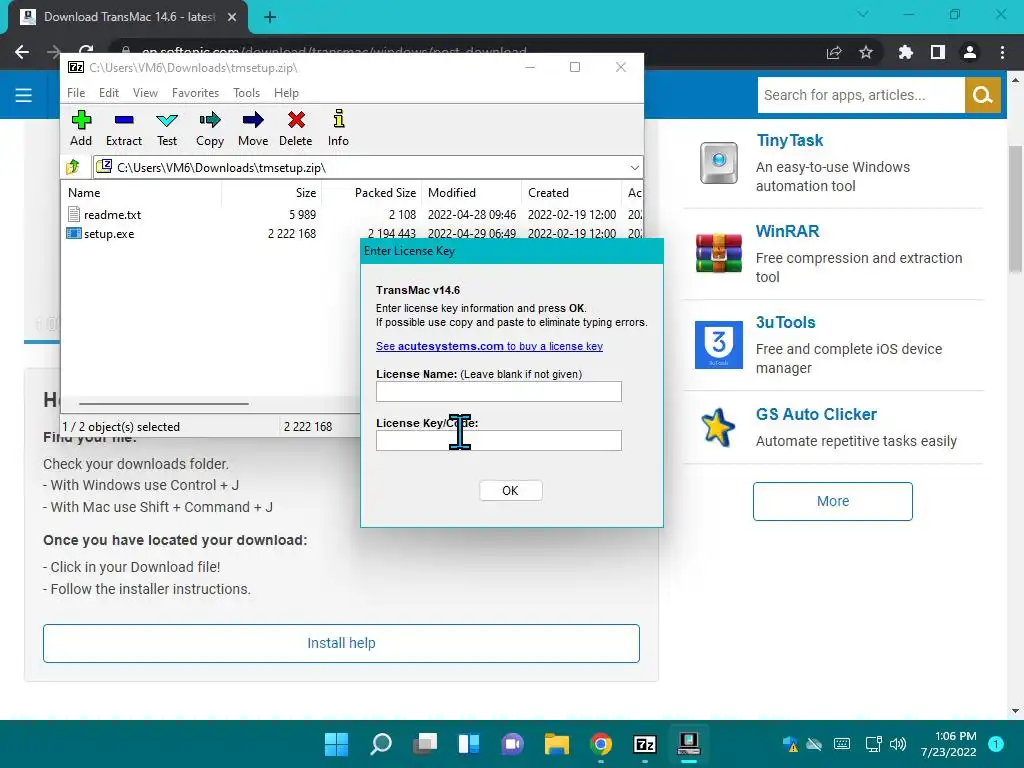Click the Move toolbar icon in 7-Zip
Viewport: 1024px width, 768px height.
[253, 128]
